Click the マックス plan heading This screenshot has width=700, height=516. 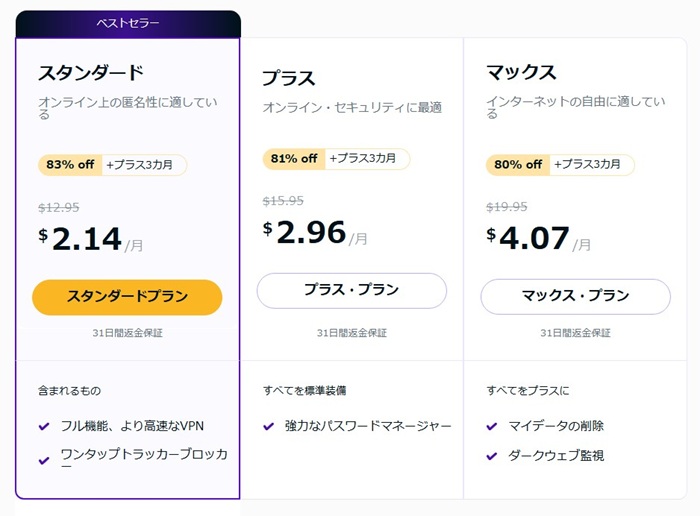click(x=521, y=73)
